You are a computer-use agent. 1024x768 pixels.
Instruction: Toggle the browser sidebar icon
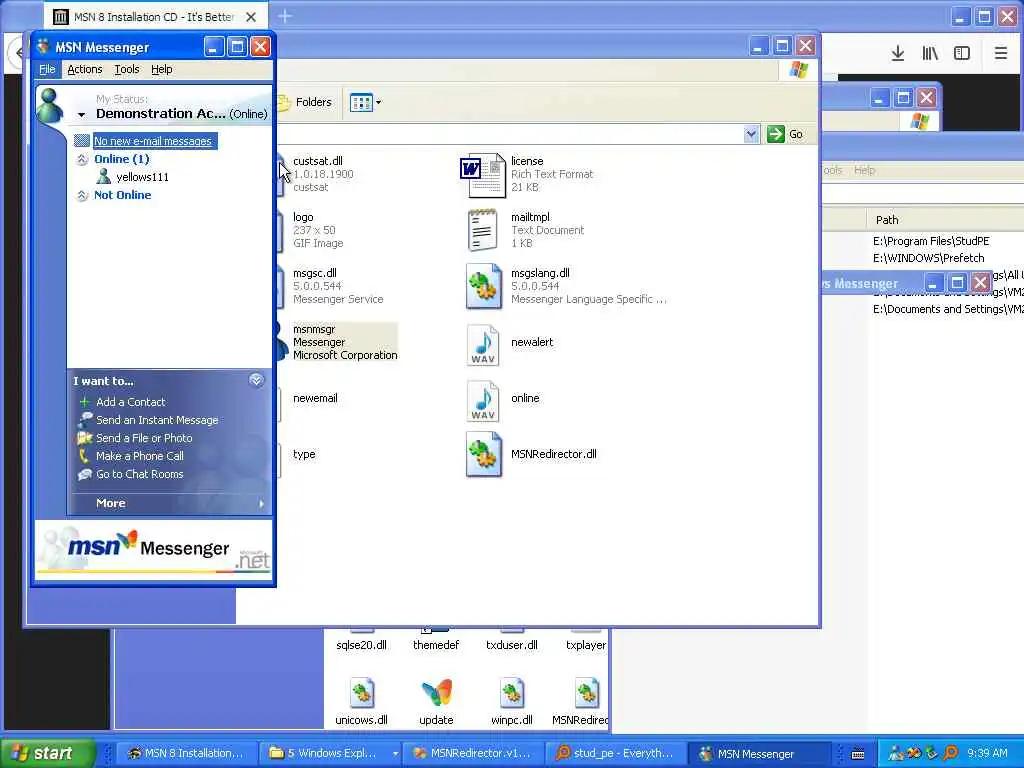pos(962,54)
